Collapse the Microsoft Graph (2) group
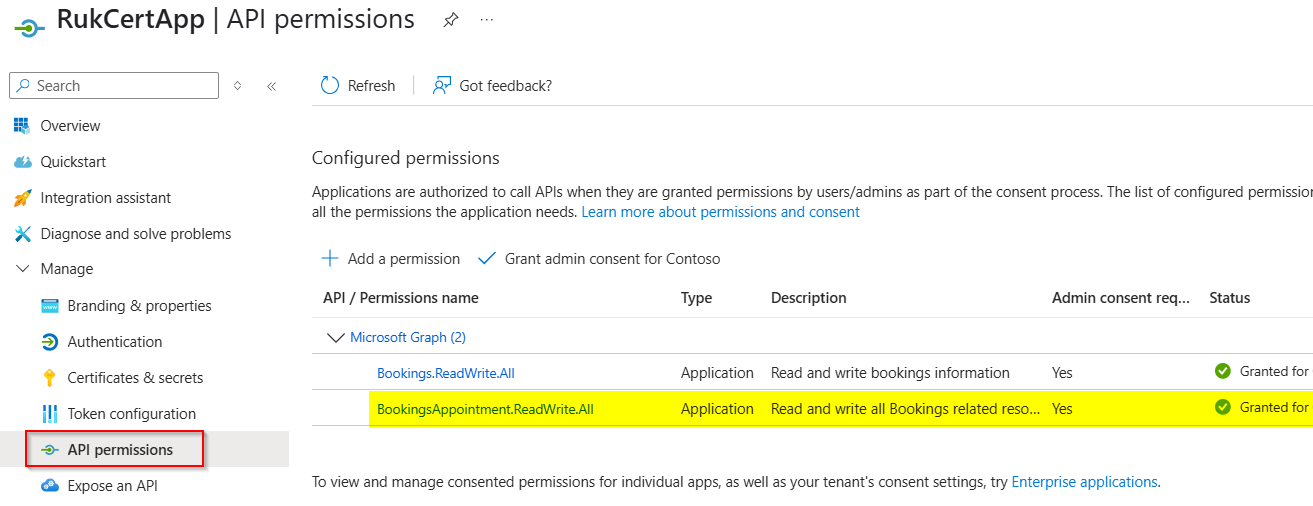This screenshot has height=506, width=1313. pyautogui.click(x=336, y=338)
